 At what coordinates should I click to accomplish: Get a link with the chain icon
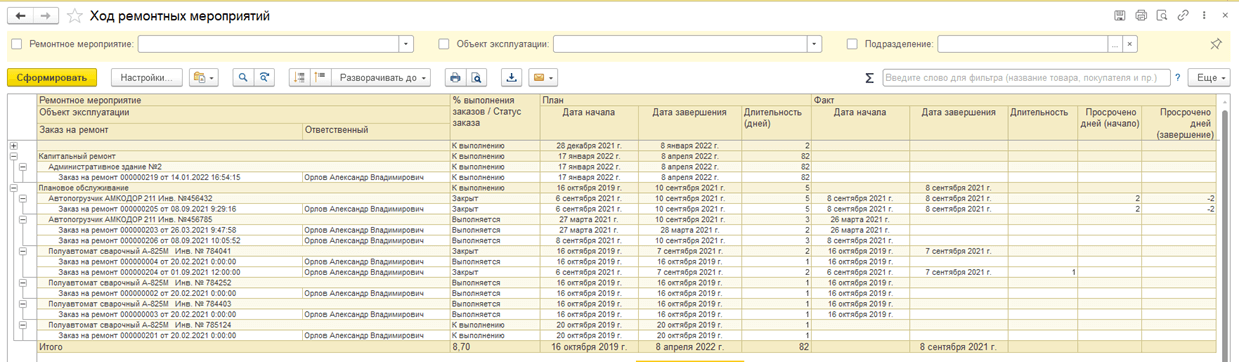(x=1183, y=16)
